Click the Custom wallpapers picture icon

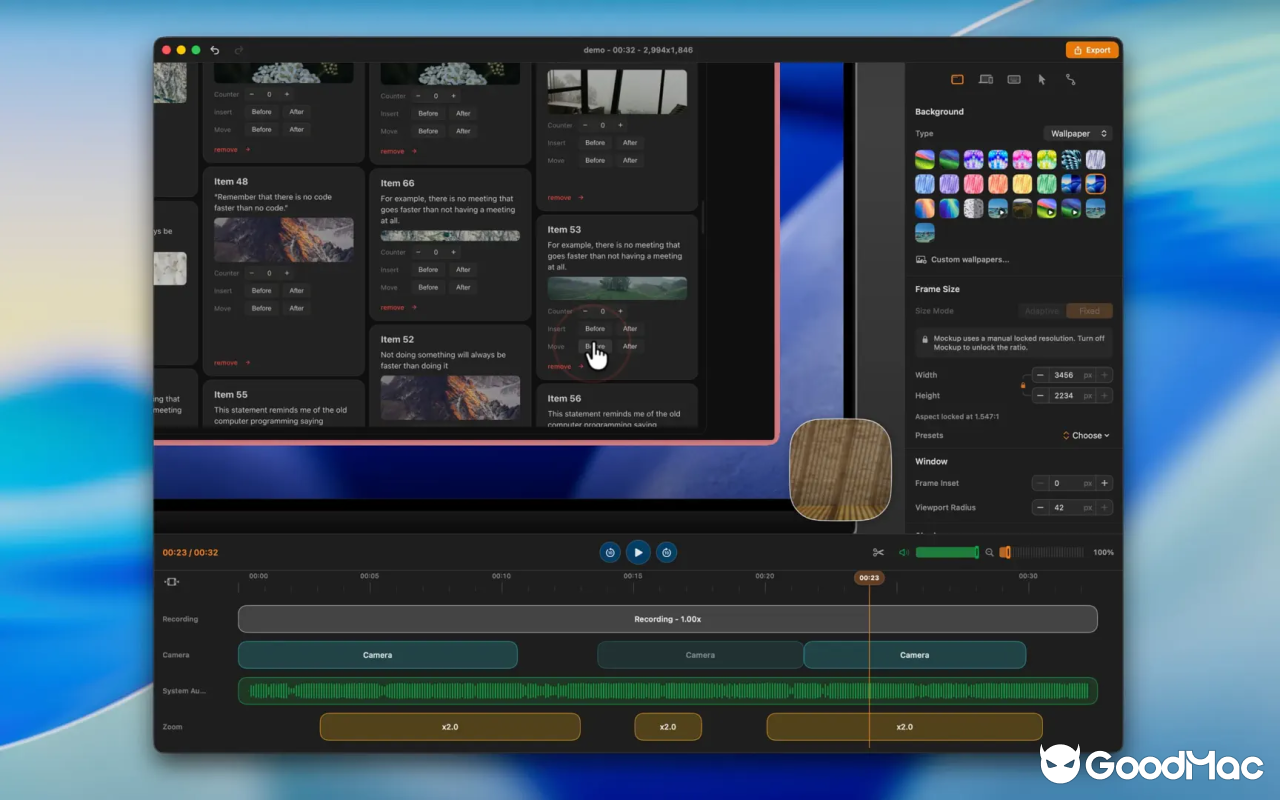921,259
